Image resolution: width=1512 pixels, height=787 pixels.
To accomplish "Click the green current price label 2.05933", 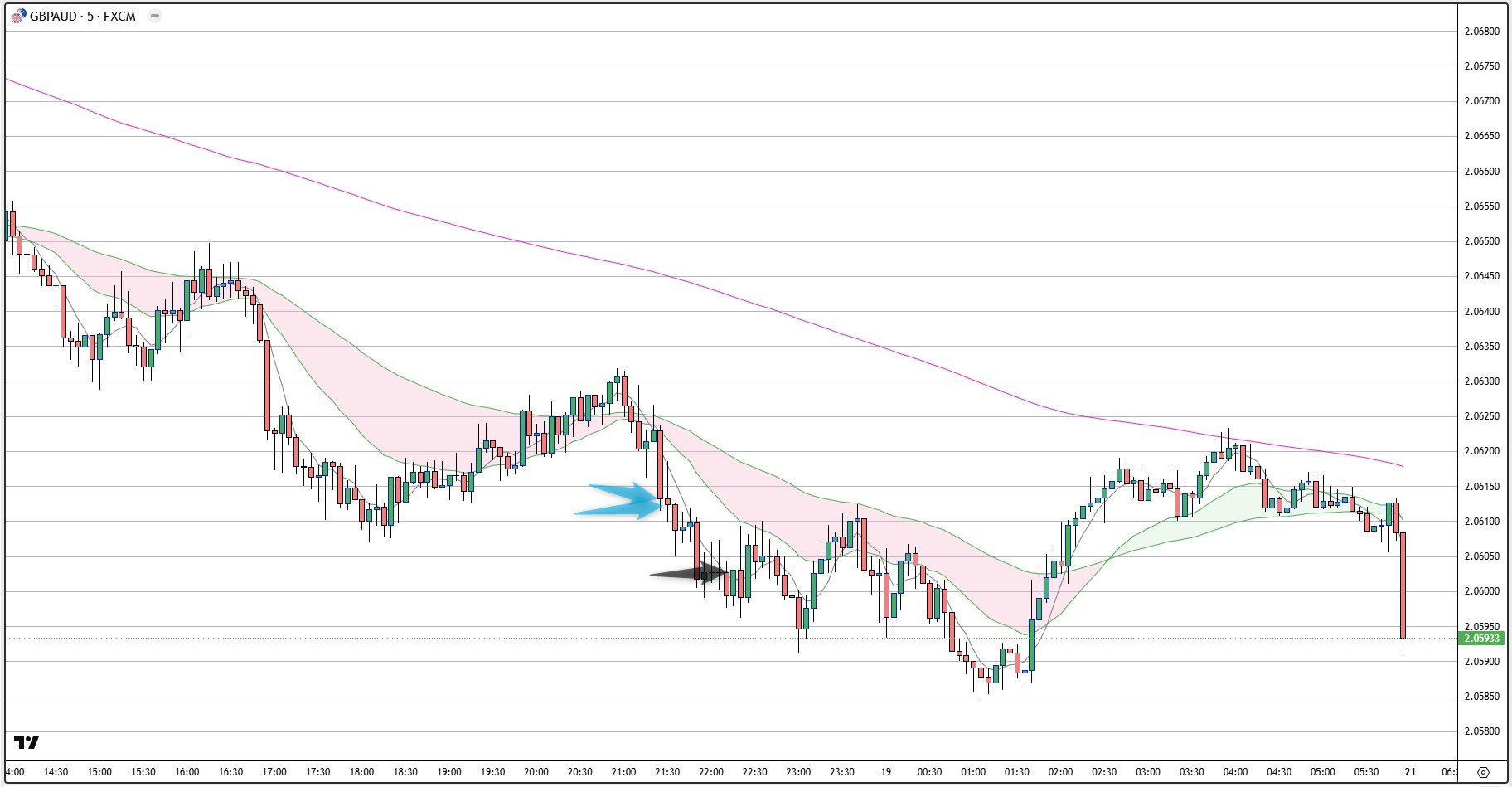I will coord(1482,639).
